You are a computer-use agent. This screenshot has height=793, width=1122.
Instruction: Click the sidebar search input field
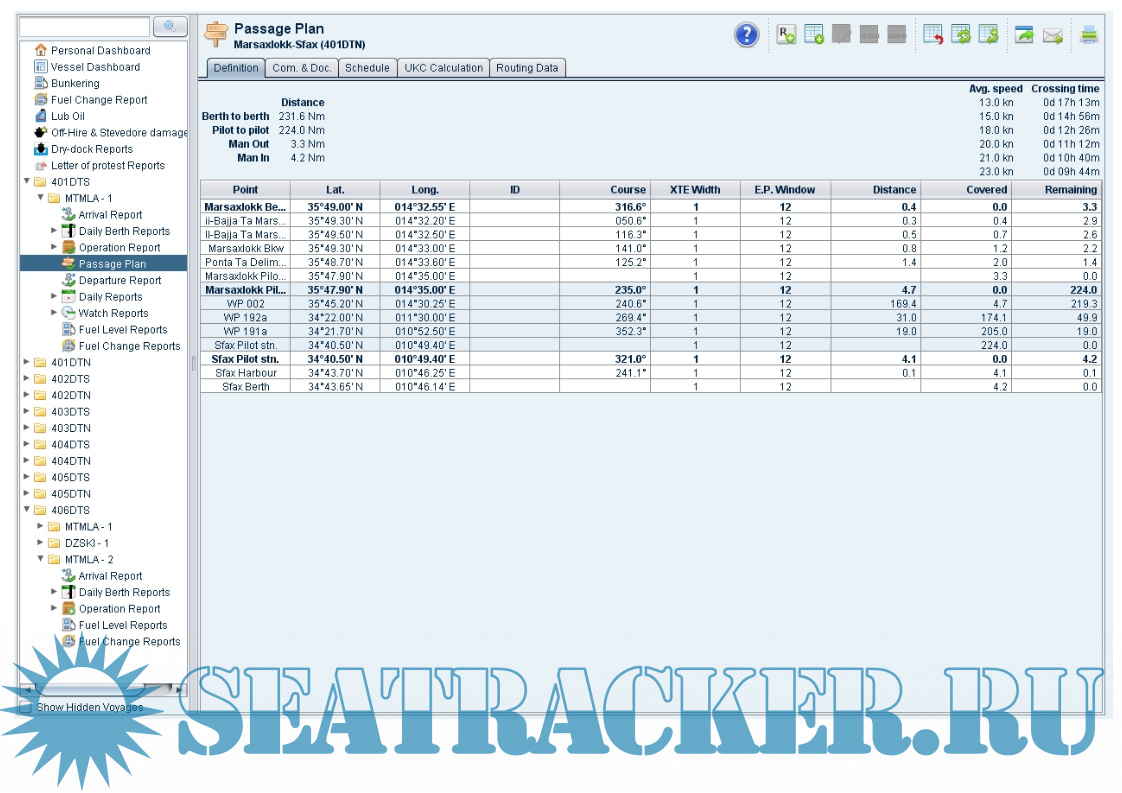tap(84, 26)
